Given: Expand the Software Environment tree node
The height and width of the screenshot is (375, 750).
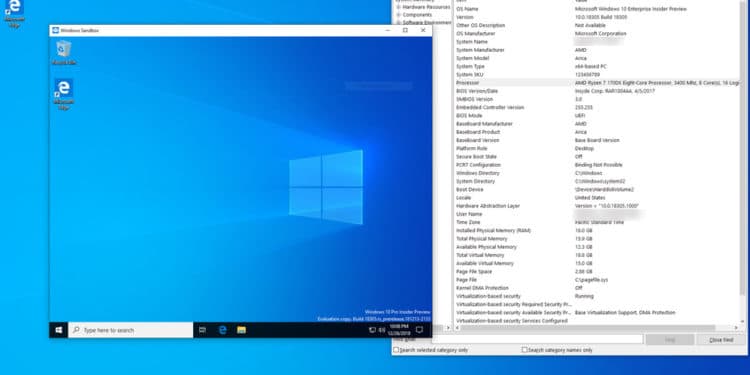Looking at the screenshot, I should [398, 22].
